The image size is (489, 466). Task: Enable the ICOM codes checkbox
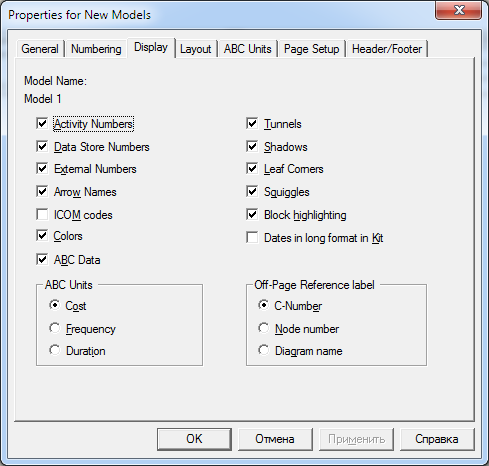[x=42, y=215]
